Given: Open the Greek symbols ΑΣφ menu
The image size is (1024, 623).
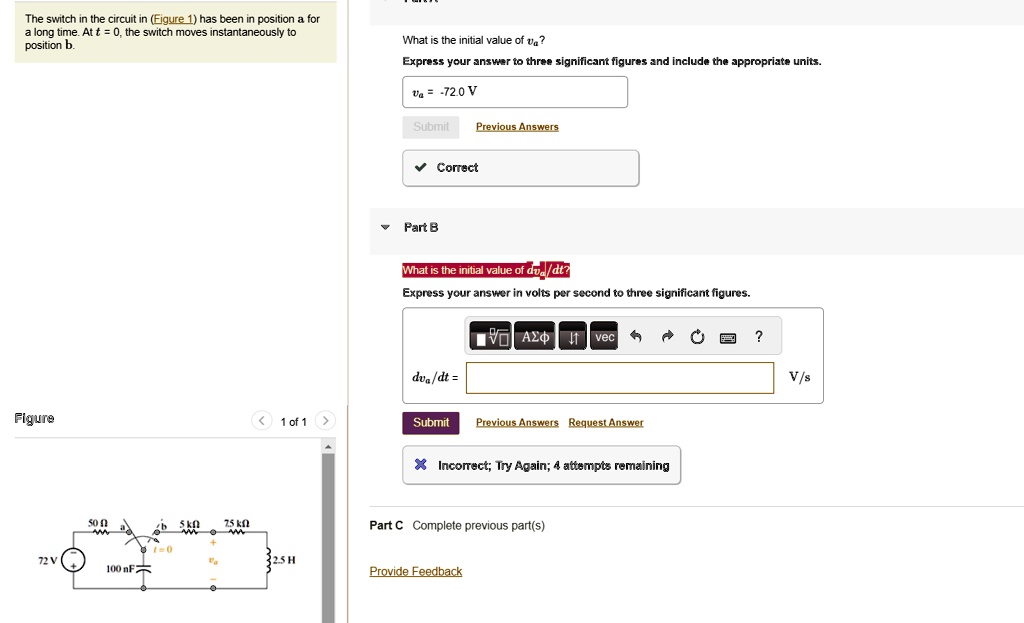Looking at the screenshot, I should click(x=534, y=336).
